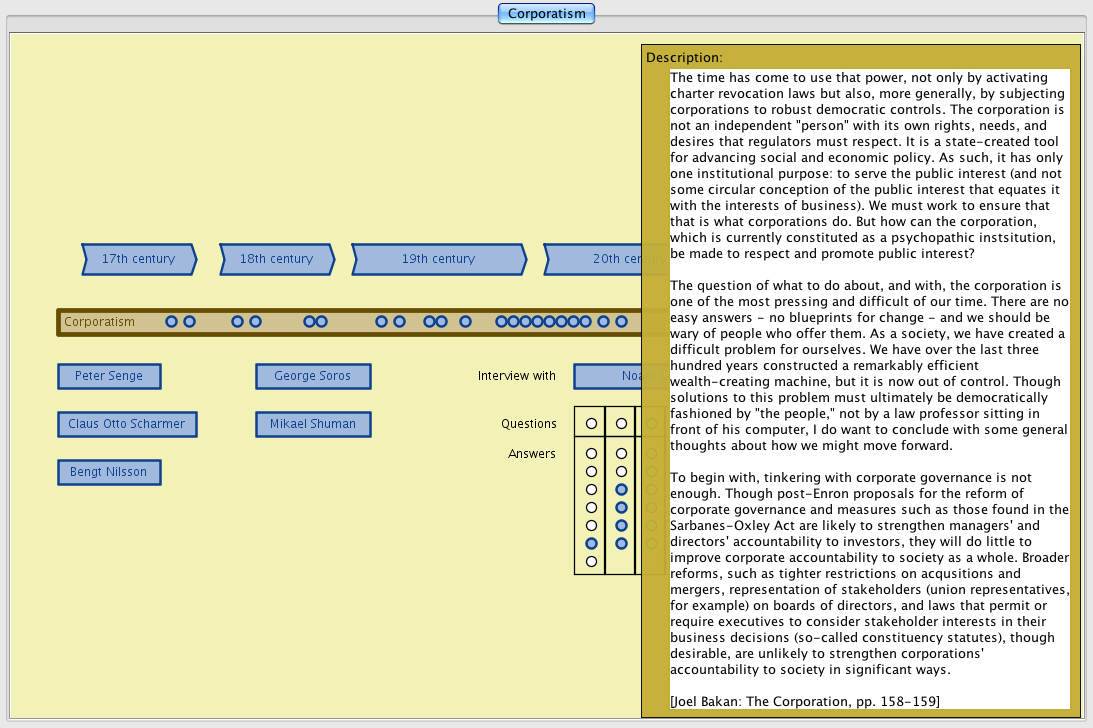Open George Soros's entry
Image resolution: width=1093 pixels, height=728 pixels.
pos(313,376)
